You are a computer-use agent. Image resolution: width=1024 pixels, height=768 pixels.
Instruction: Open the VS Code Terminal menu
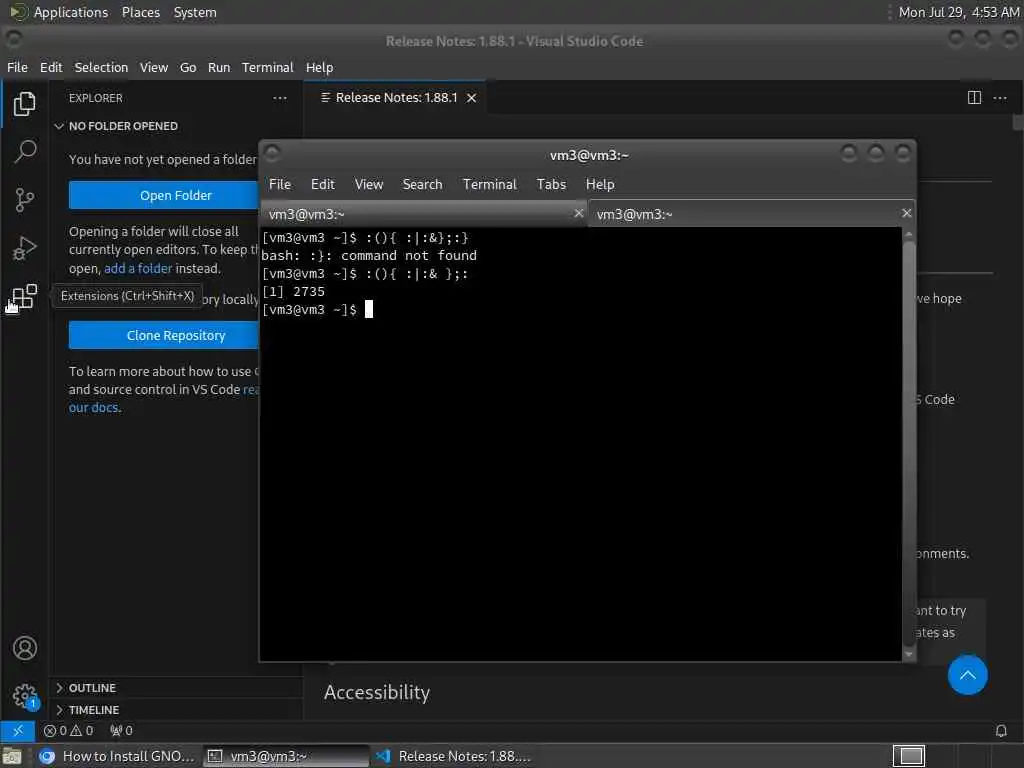click(x=267, y=67)
